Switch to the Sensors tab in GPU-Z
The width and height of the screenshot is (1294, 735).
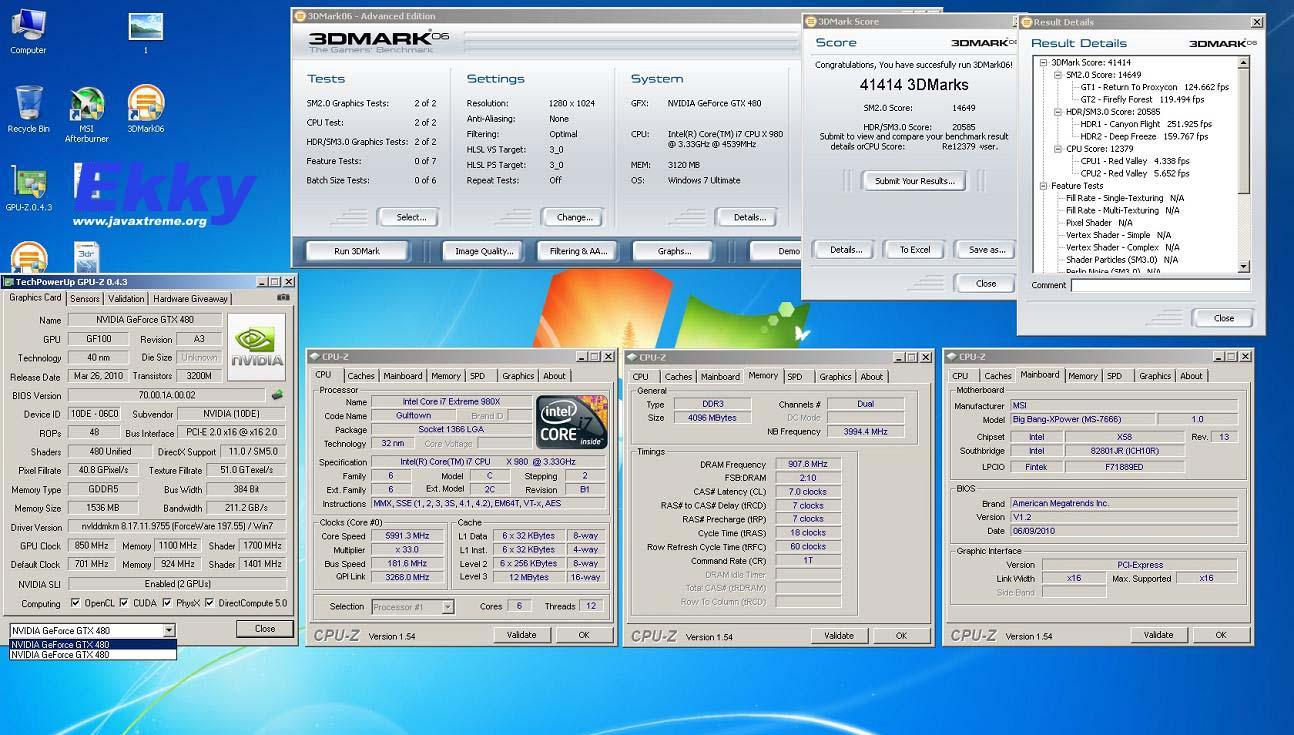[x=85, y=299]
